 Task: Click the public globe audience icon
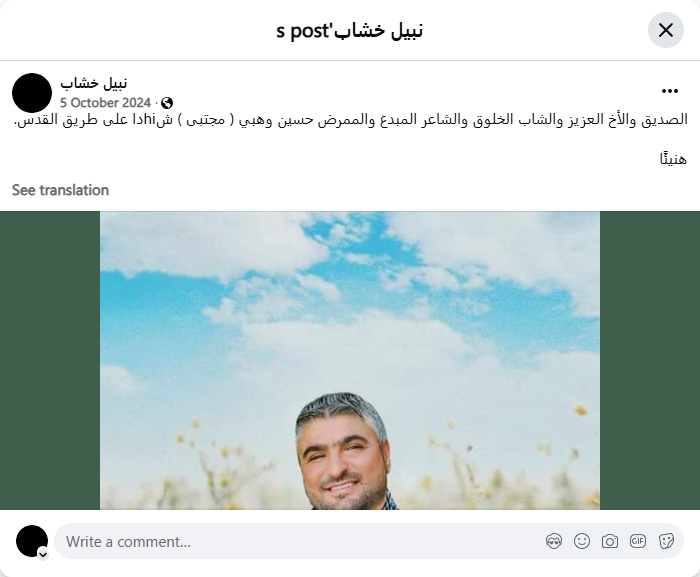pos(167,103)
